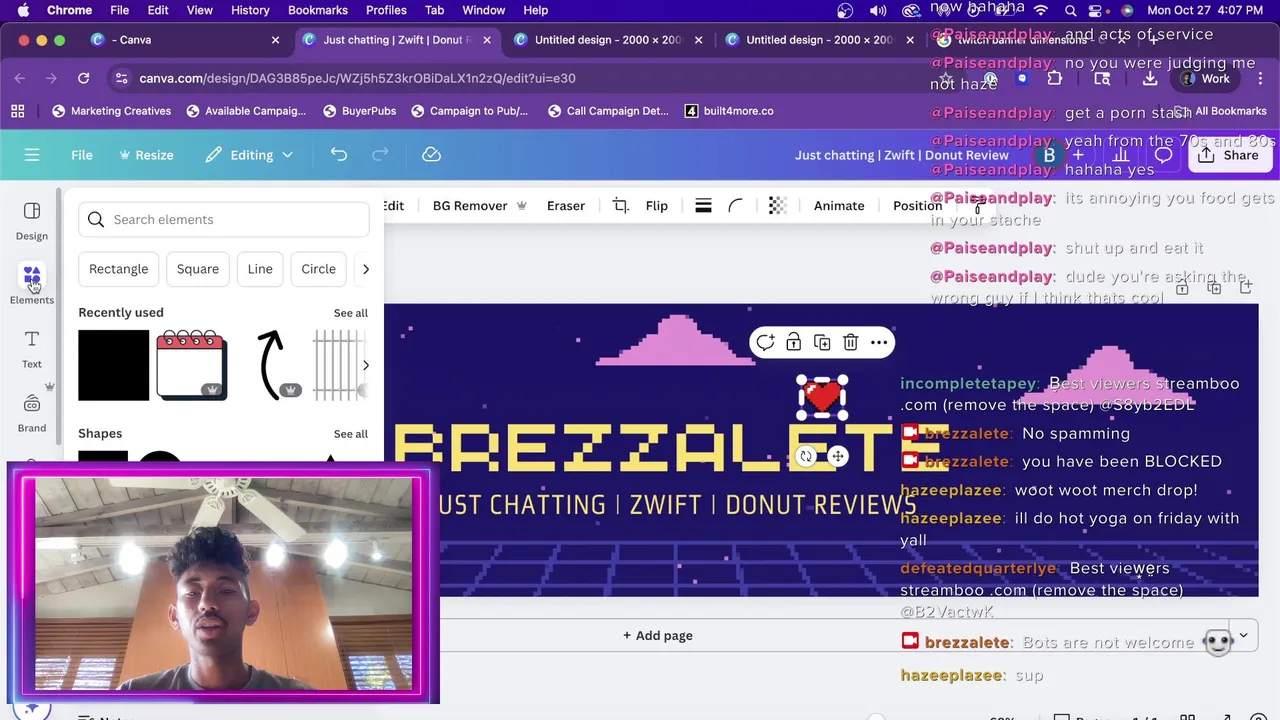The width and height of the screenshot is (1280, 720).
Task: Toggle lock on the selected heart element
Action: pos(793,343)
